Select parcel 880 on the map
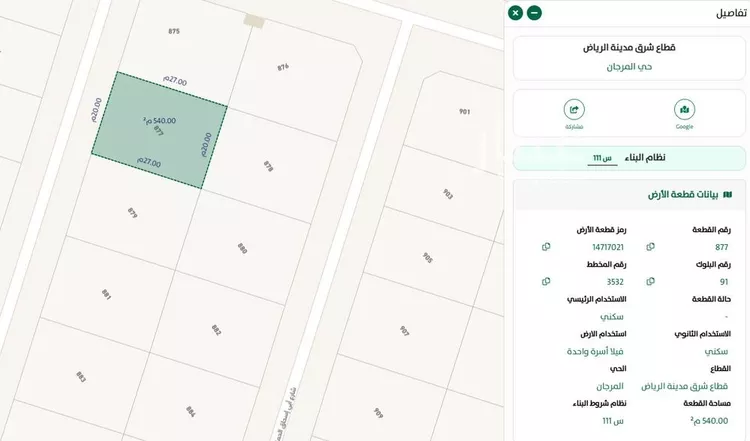 (242, 248)
